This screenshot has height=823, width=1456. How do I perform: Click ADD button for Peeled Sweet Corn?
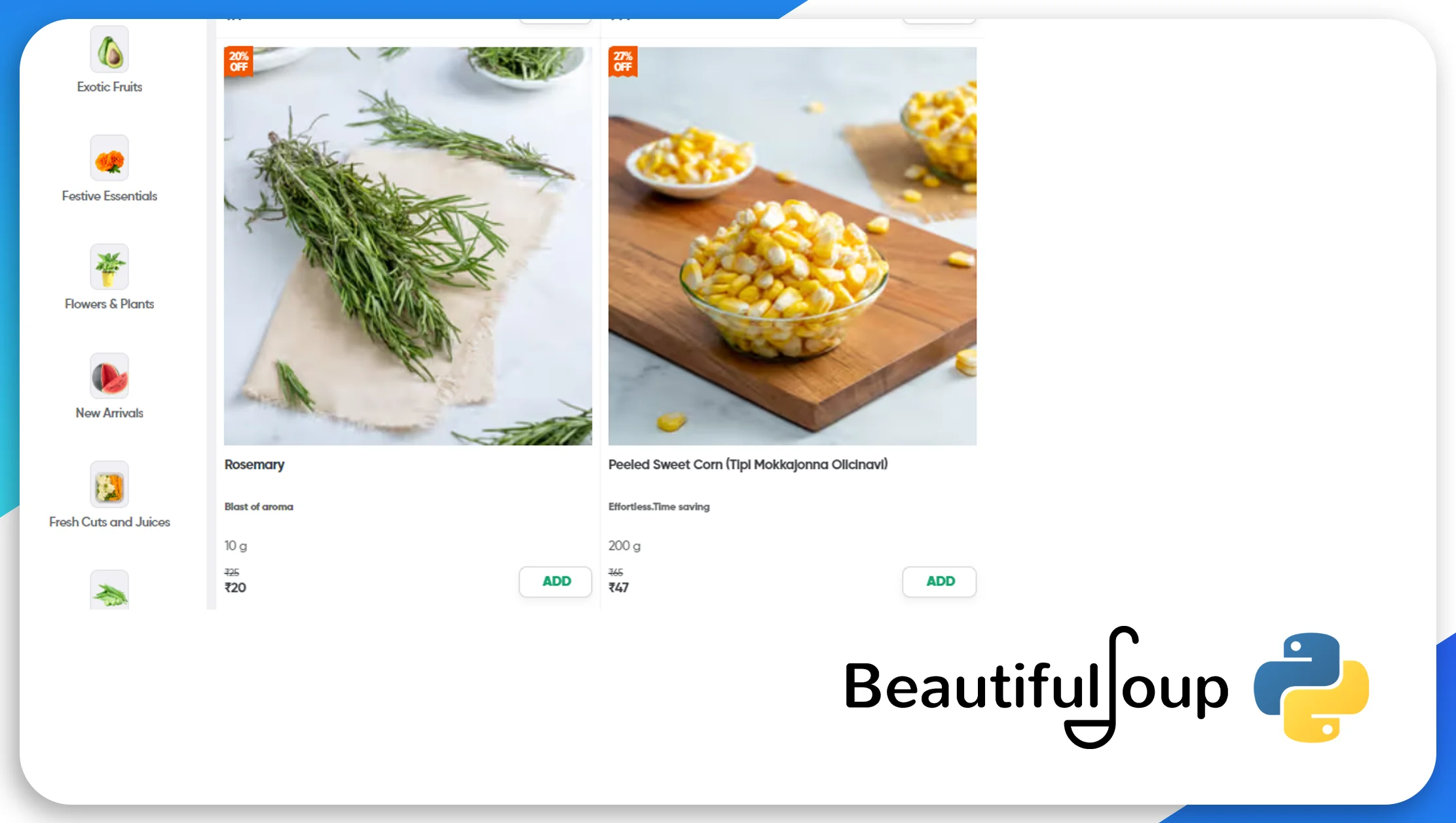(939, 581)
